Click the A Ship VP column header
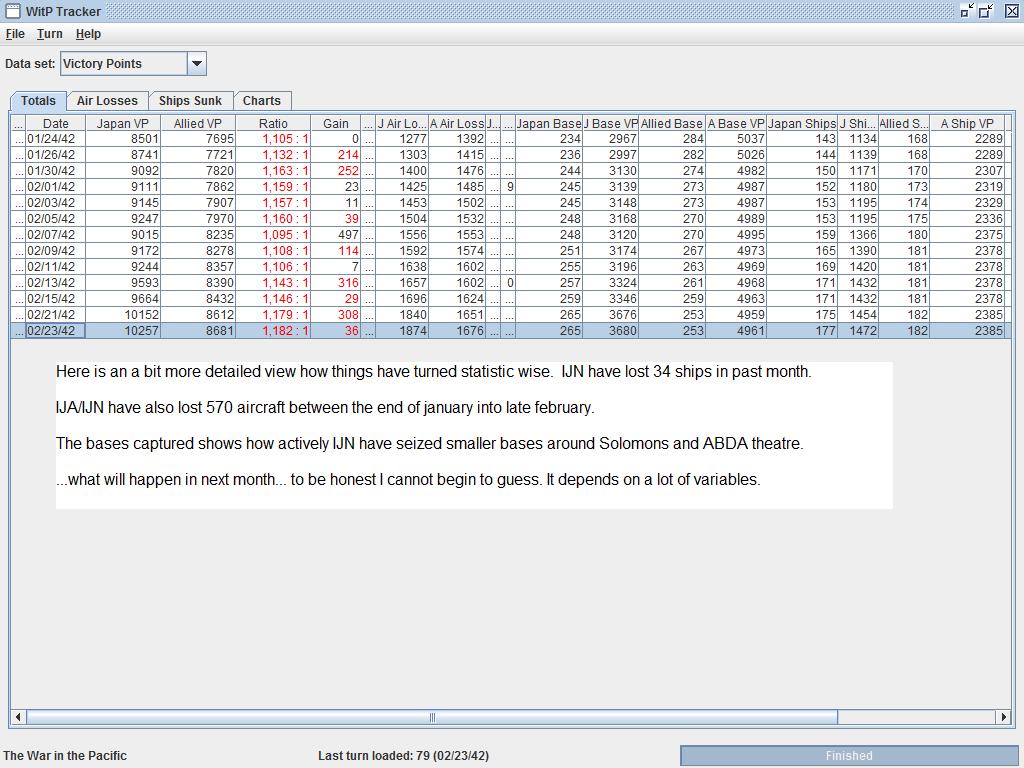The image size is (1024, 768). [967, 123]
